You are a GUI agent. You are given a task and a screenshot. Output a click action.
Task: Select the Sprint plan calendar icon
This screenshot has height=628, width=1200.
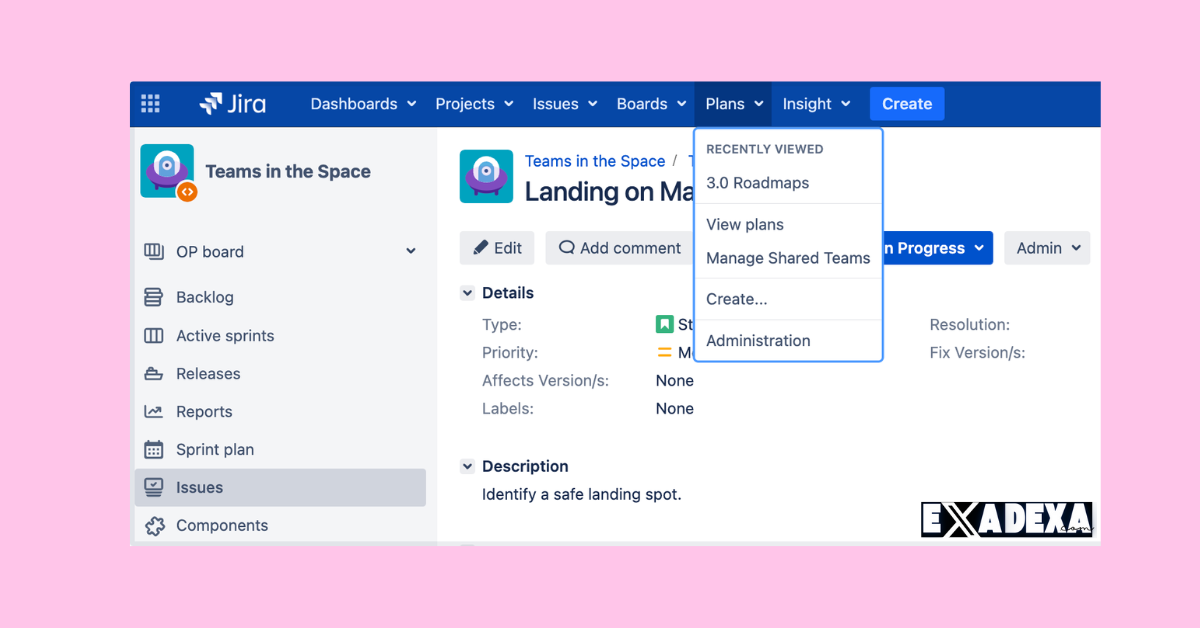pos(154,449)
